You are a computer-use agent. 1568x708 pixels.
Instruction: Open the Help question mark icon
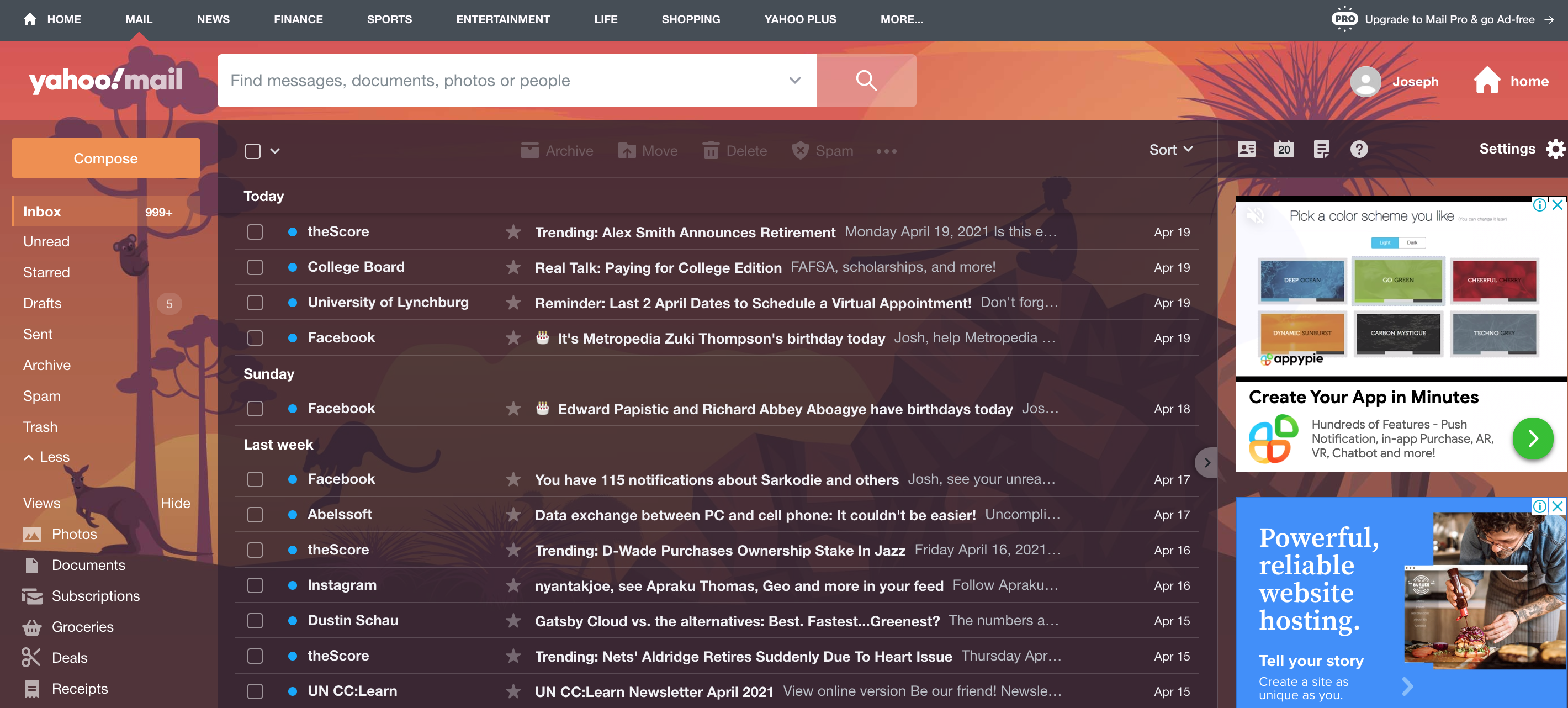click(x=1359, y=149)
